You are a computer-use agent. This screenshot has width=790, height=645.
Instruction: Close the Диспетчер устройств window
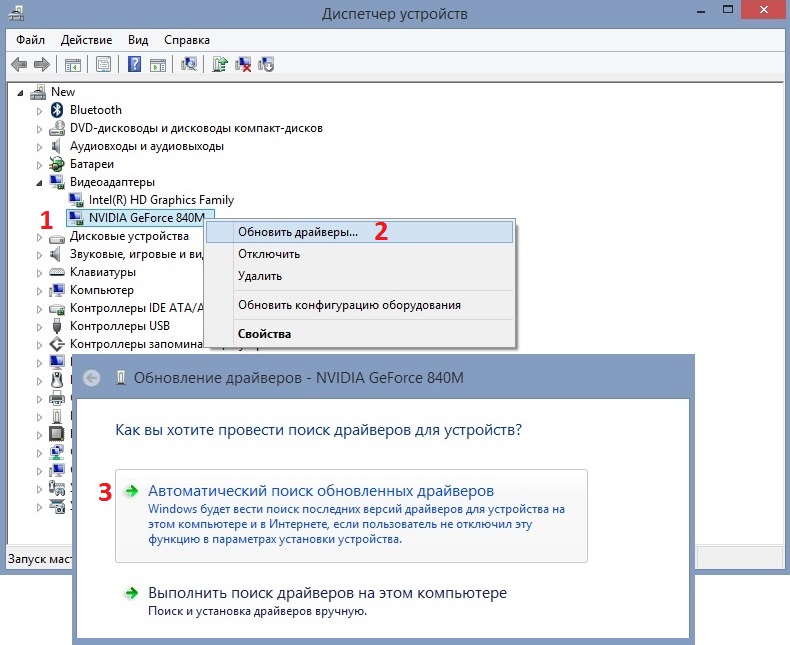pos(763,10)
